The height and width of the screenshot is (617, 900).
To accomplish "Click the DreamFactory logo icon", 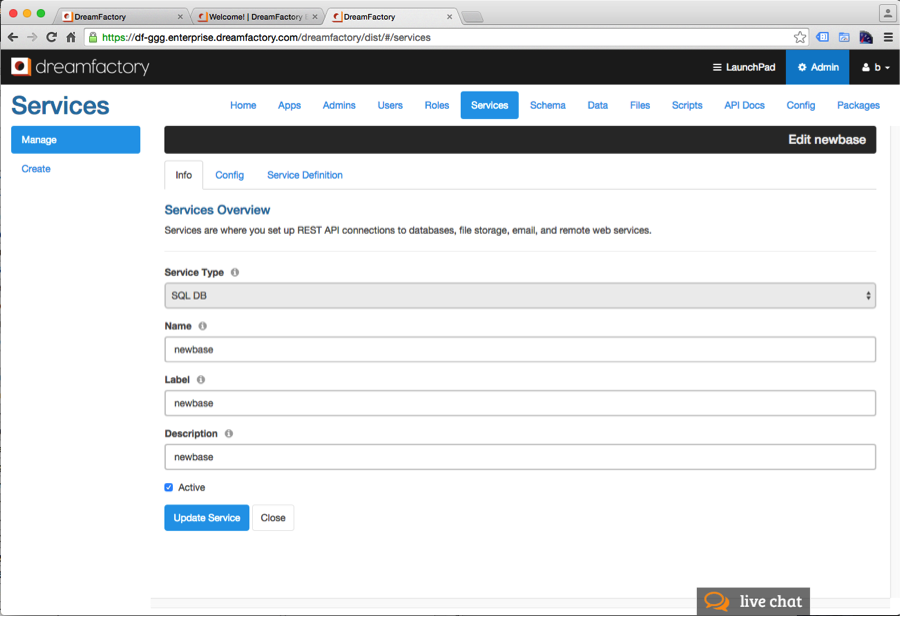I will (21, 67).
